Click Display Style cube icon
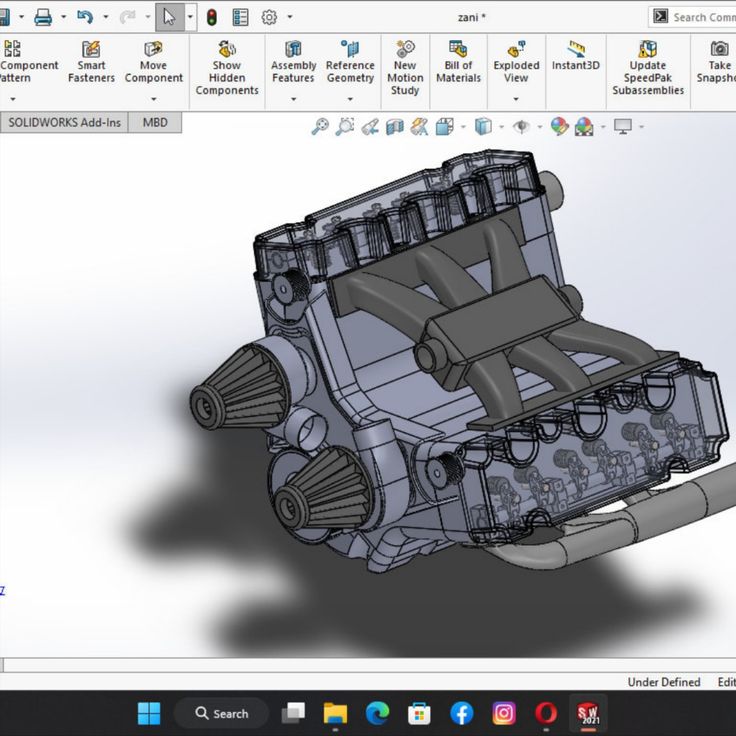The width and height of the screenshot is (736, 736). tap(483, 126)
